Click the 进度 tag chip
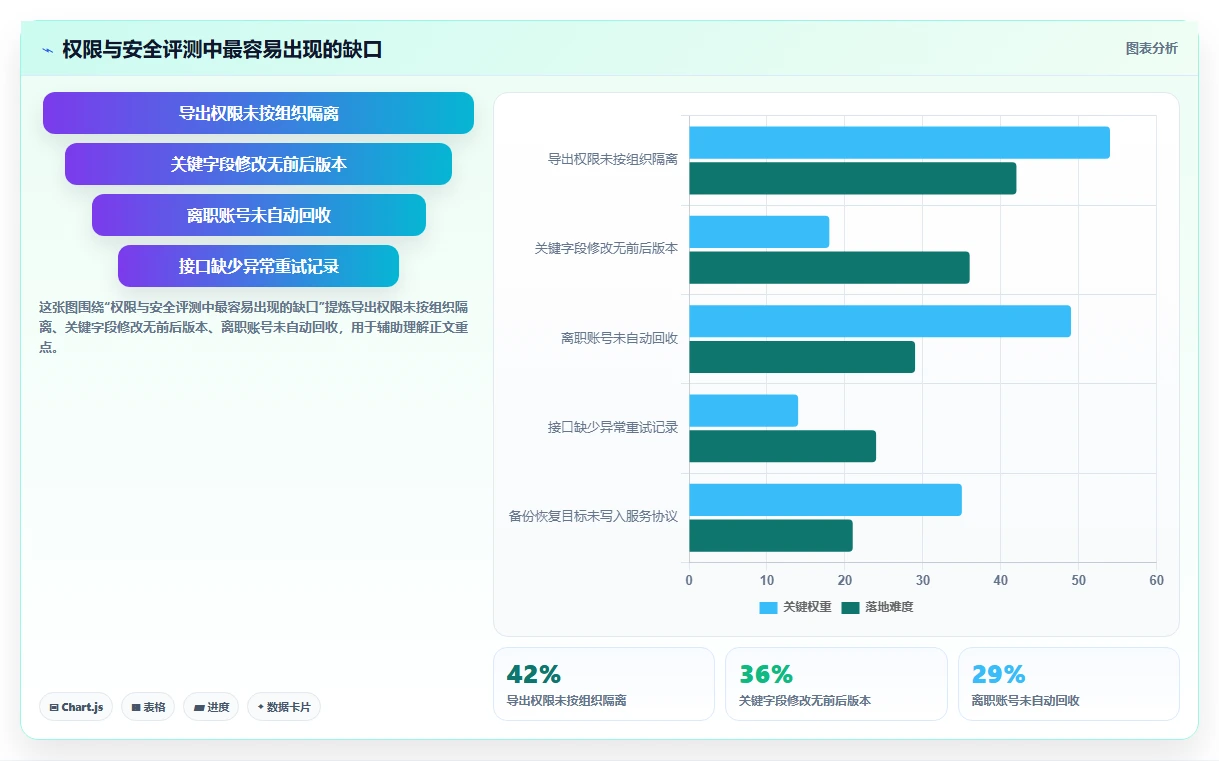Viewport: 1219px width, 761px height. pyautogui.click(x=211, y=707)
